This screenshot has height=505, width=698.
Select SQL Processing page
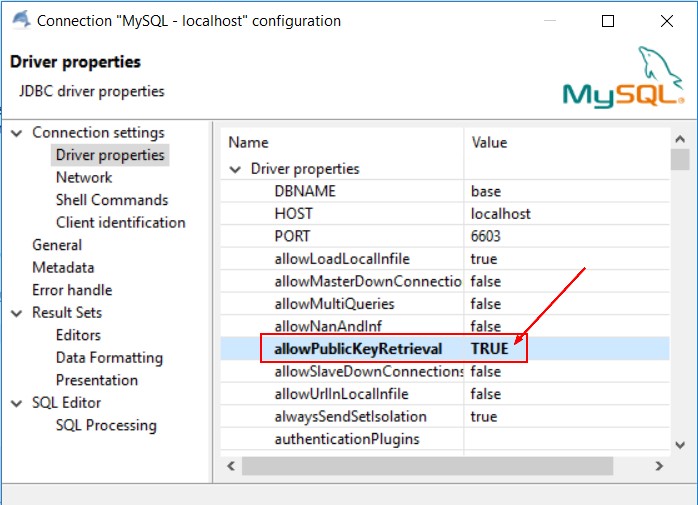pos(106,426)
